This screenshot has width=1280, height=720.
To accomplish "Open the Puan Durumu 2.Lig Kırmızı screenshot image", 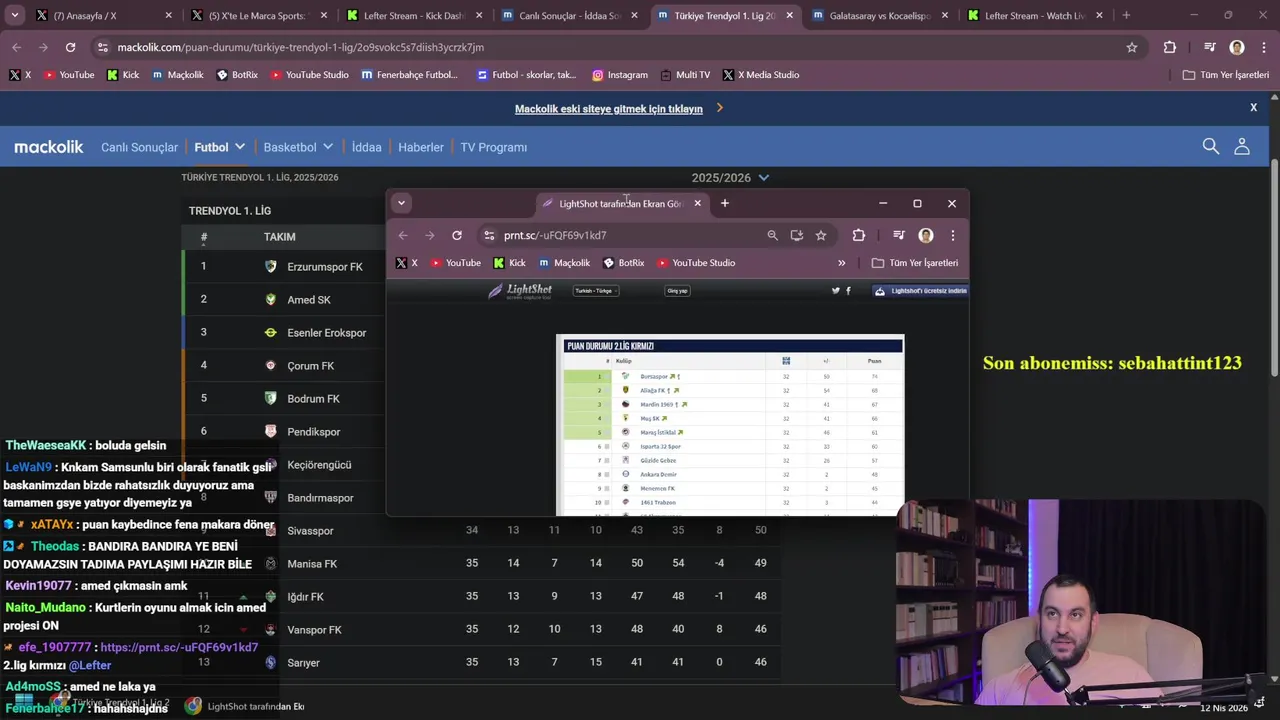I will point(730,425).
